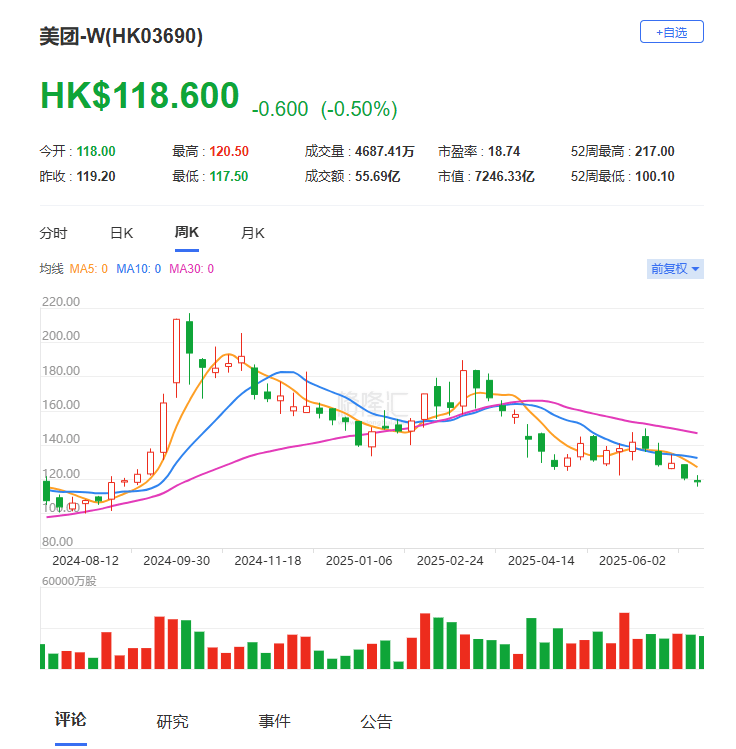This screenshot has height=749, width=736.
Task: Open the 研究 tab
Action: tap(172, 721)
